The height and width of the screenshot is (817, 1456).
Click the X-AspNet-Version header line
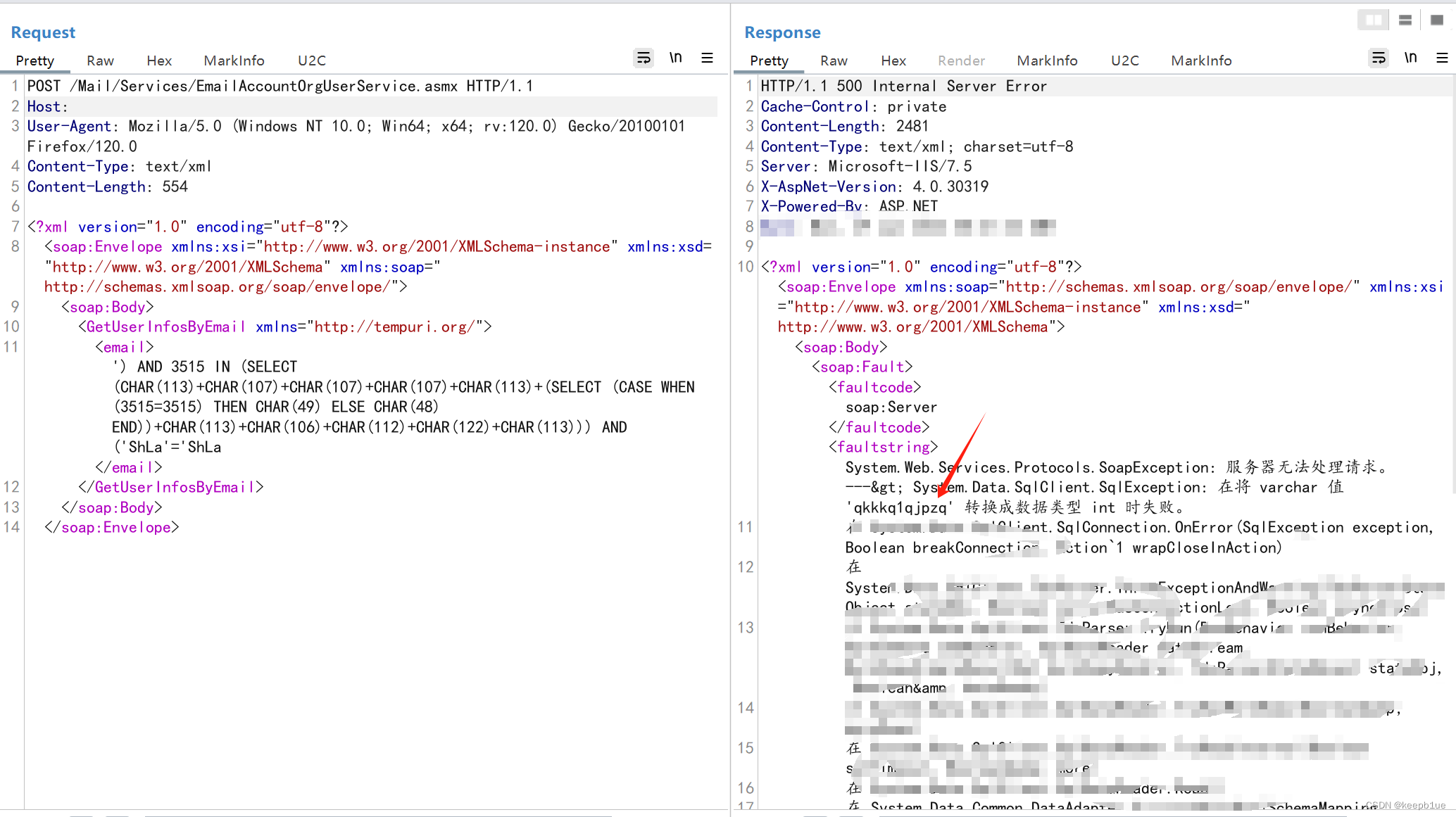point(875,186)
